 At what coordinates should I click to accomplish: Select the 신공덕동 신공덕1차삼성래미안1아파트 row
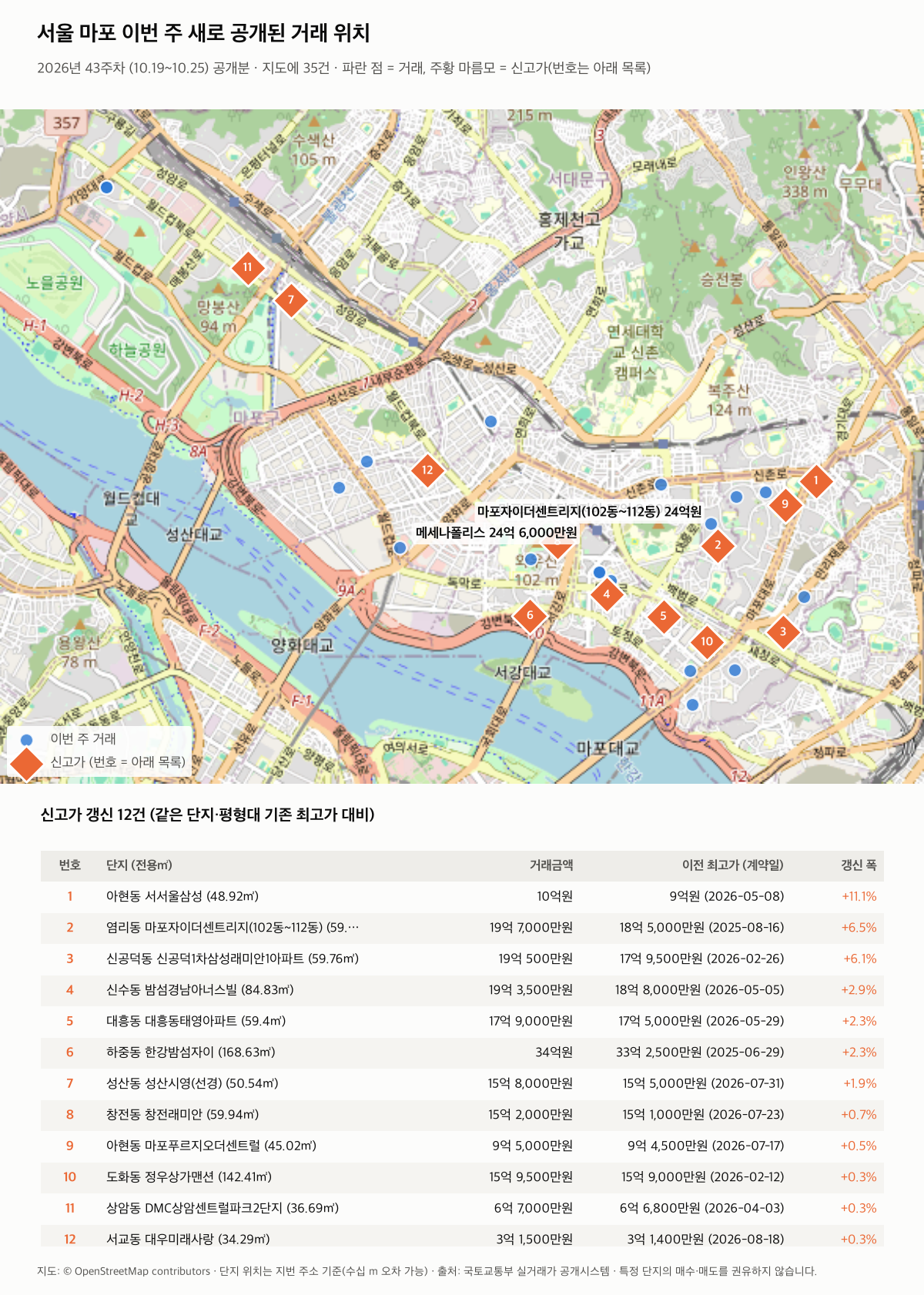point(462,959)
